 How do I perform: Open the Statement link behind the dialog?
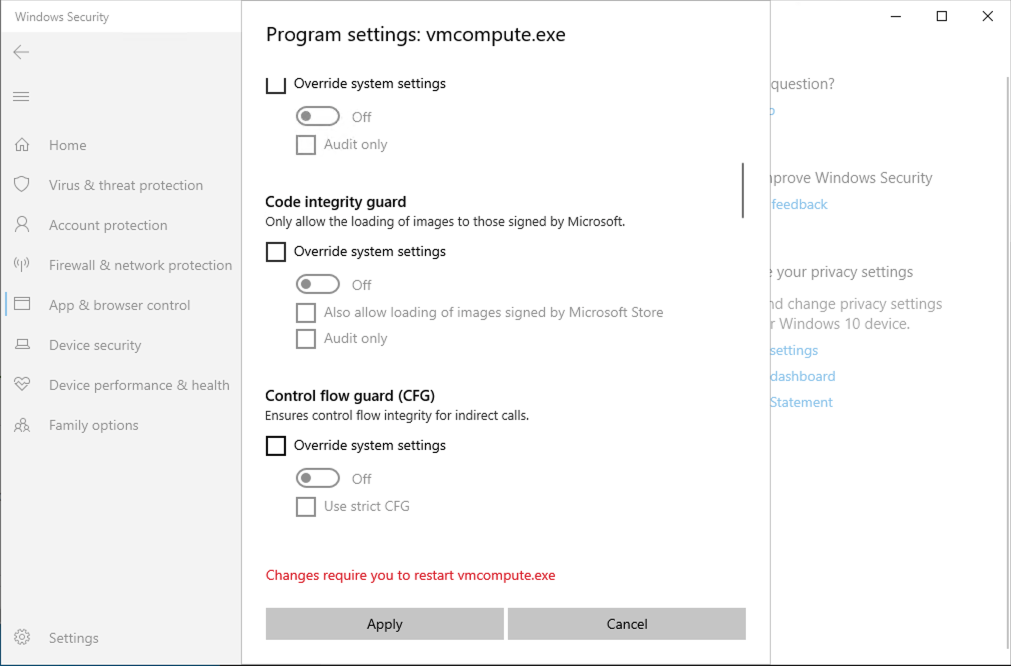(x=801, y=402)
